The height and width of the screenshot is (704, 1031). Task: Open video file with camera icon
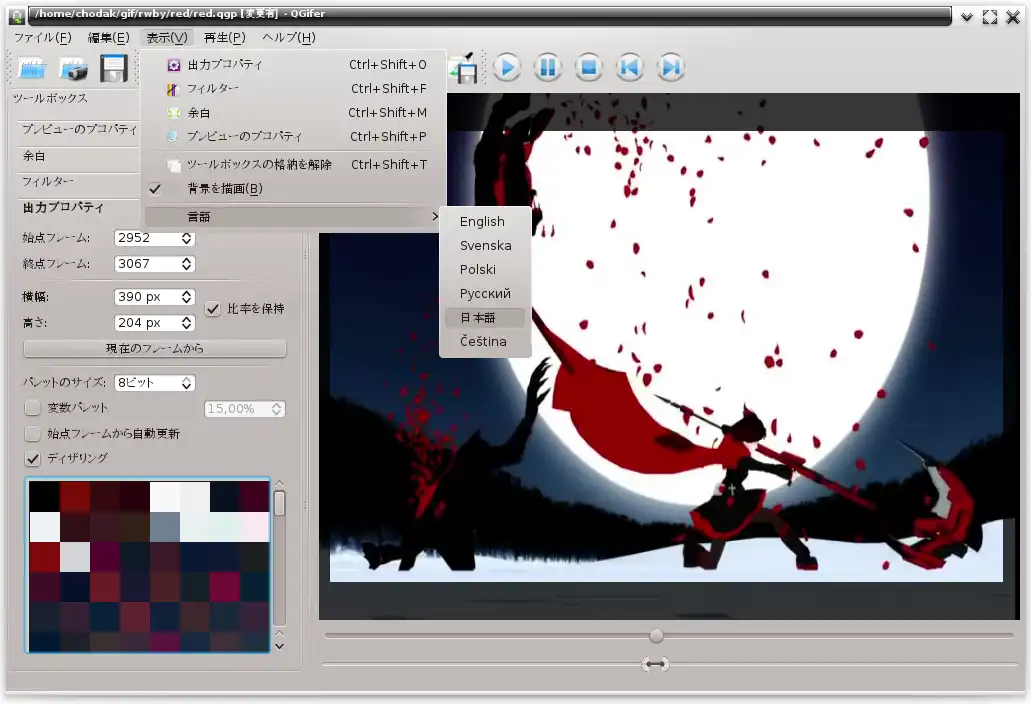[74, 69]
